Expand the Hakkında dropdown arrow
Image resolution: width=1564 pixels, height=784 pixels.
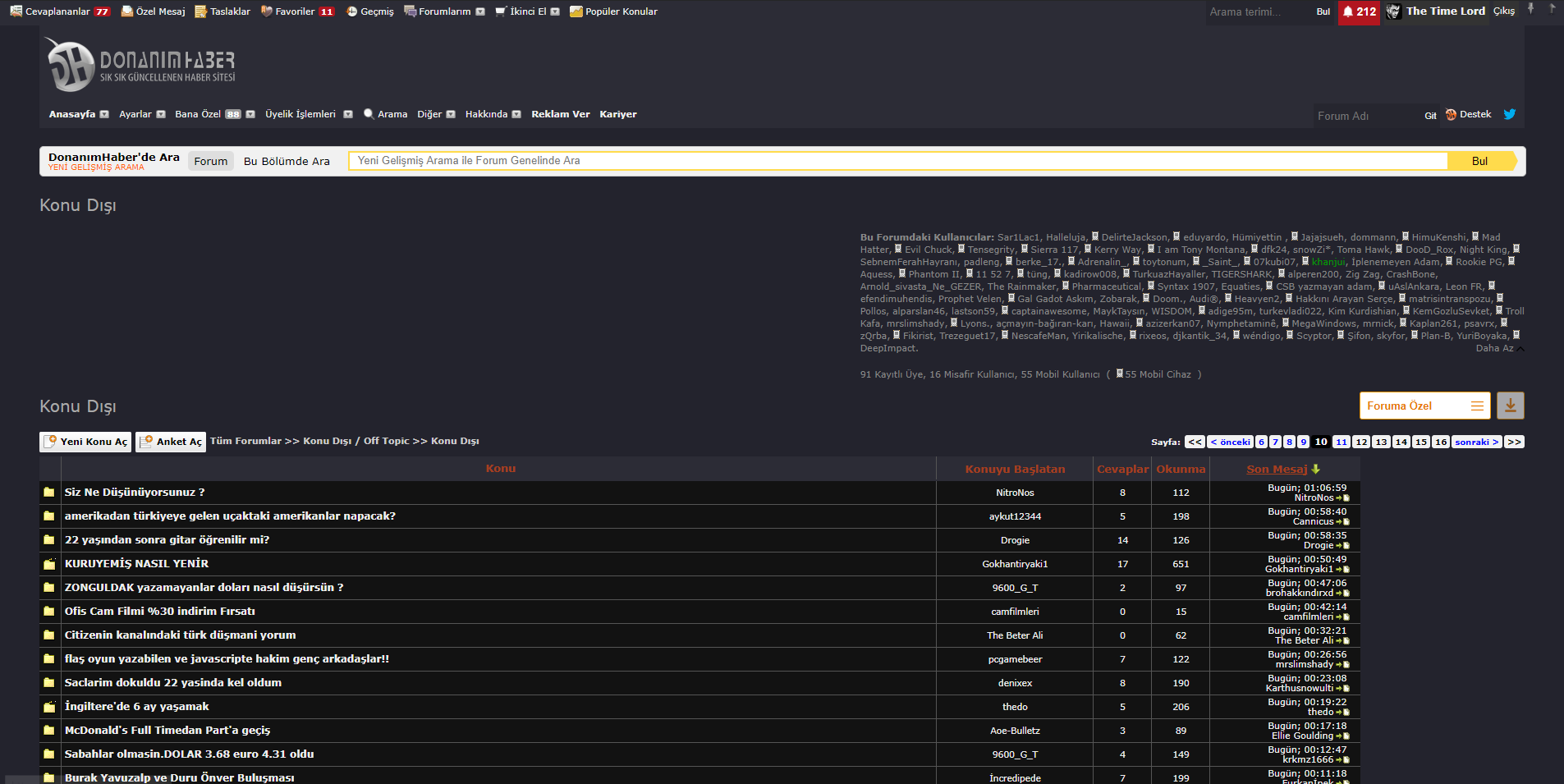point(516,115)
